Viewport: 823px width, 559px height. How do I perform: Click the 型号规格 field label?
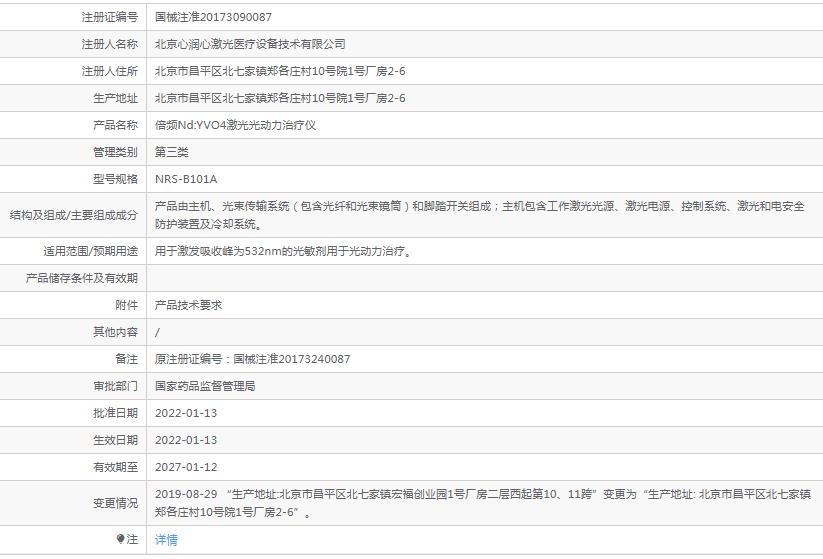115,179
